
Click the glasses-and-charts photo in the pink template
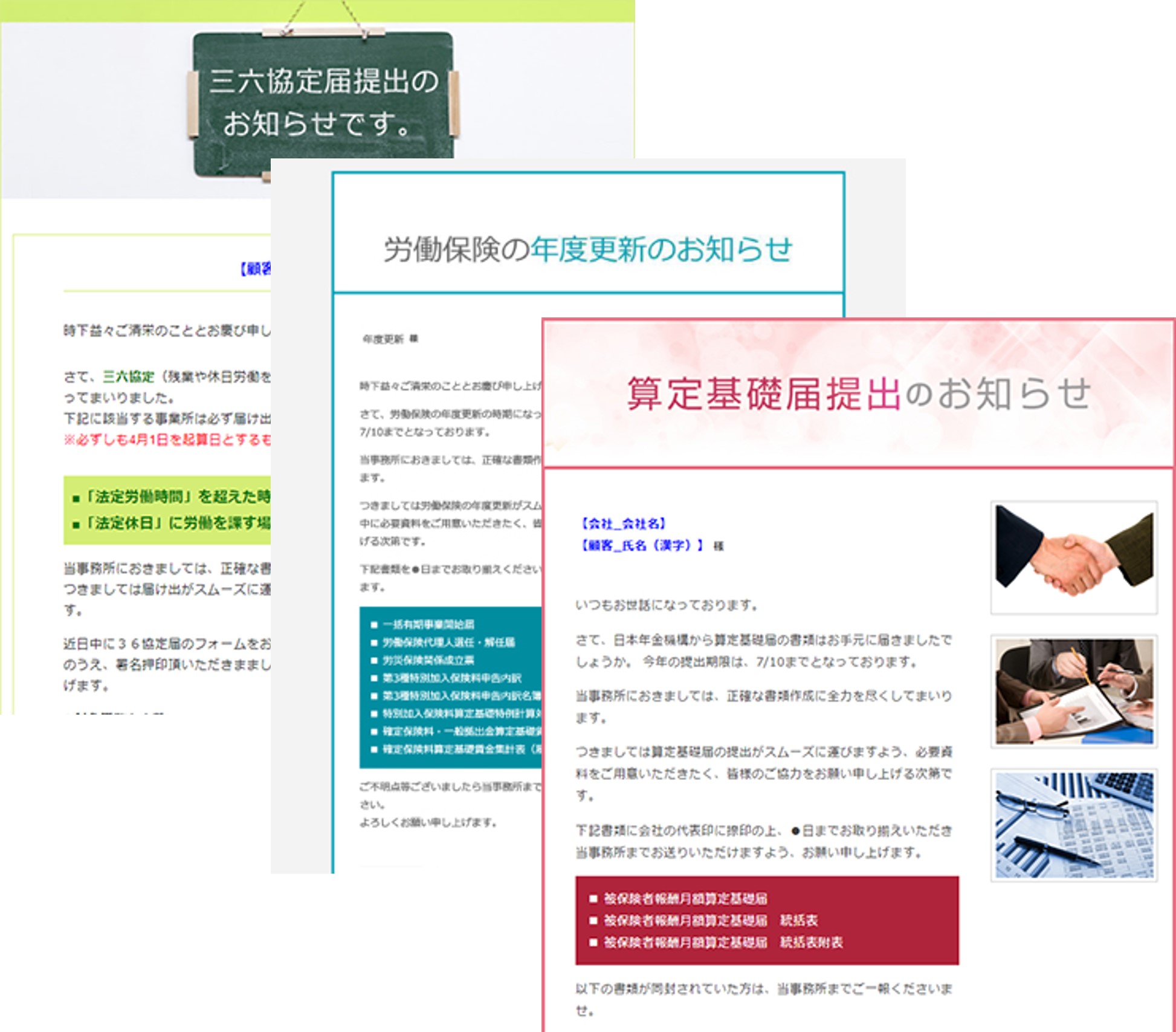pos(1074,825)
